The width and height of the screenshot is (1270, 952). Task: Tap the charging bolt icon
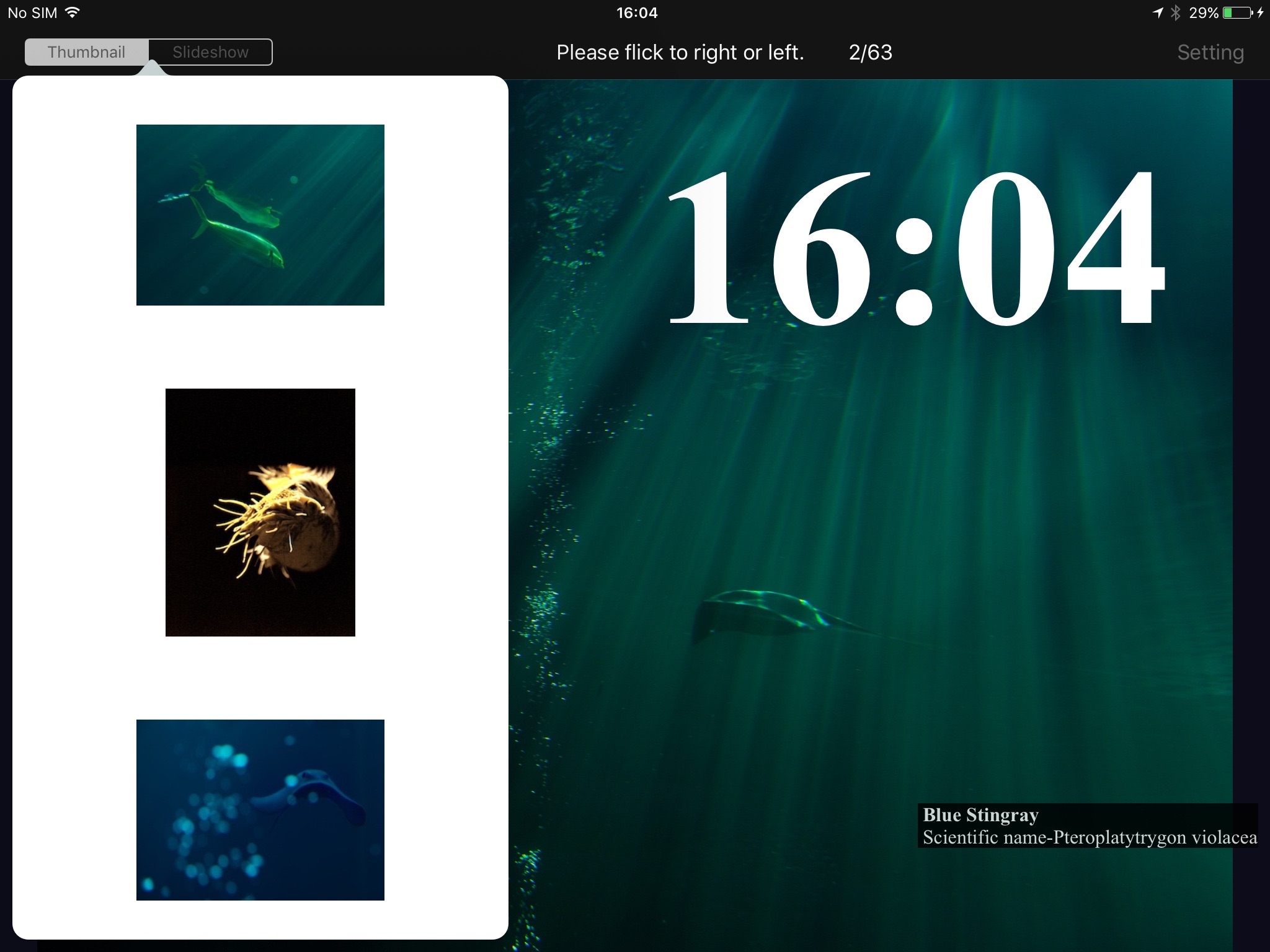coord(1260,12)
